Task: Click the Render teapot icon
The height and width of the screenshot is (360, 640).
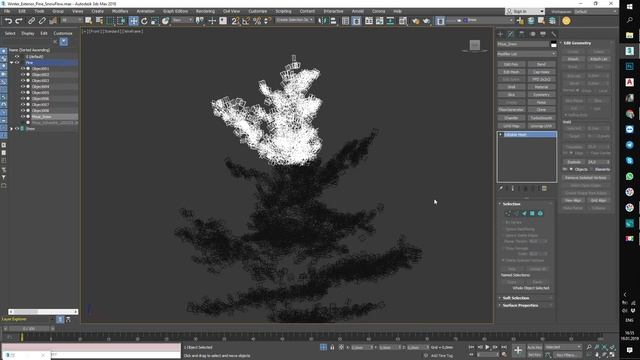Action: [x=427, y=21]
